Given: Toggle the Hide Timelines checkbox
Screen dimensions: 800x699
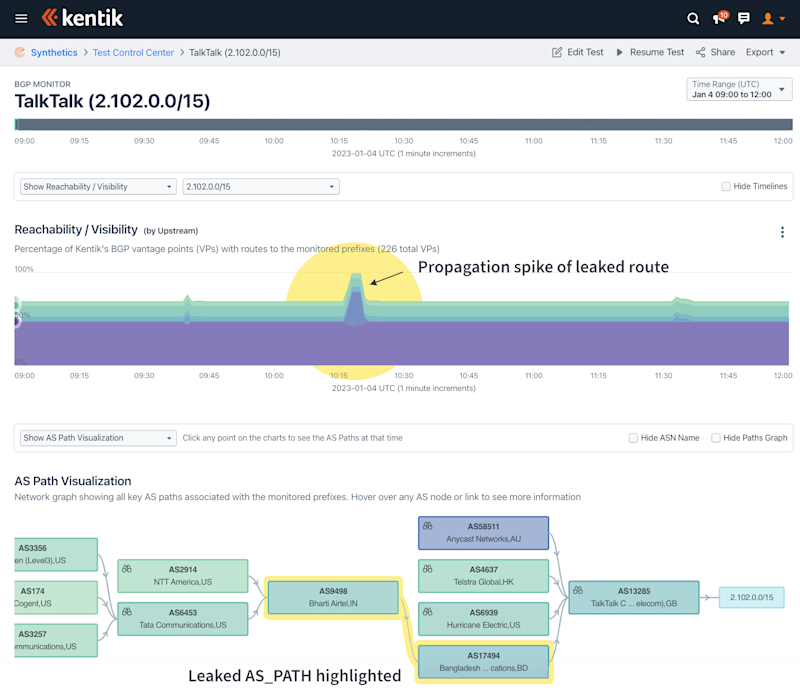Looking at the screenshot, I should pos(726,187).
